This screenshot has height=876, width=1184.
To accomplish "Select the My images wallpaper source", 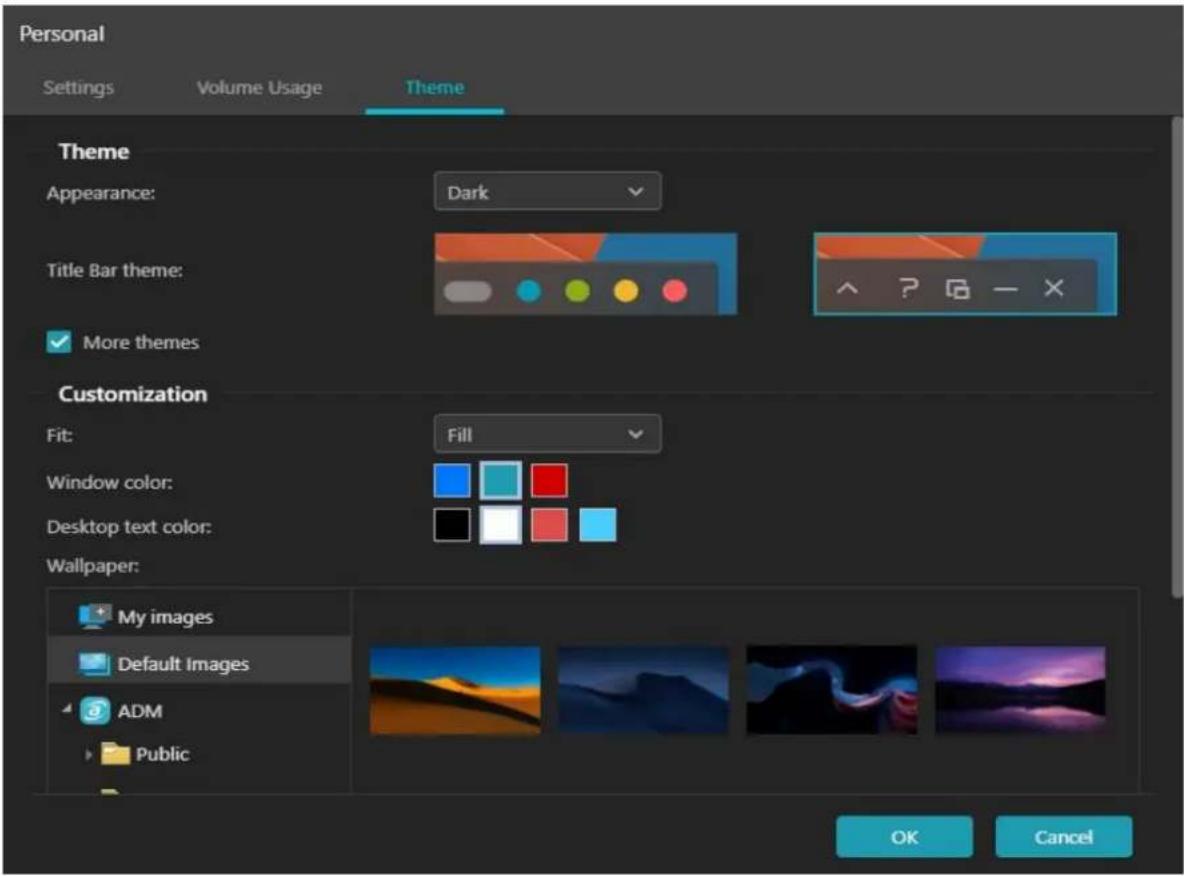I will pyautogui.click(x=164, y=617).
